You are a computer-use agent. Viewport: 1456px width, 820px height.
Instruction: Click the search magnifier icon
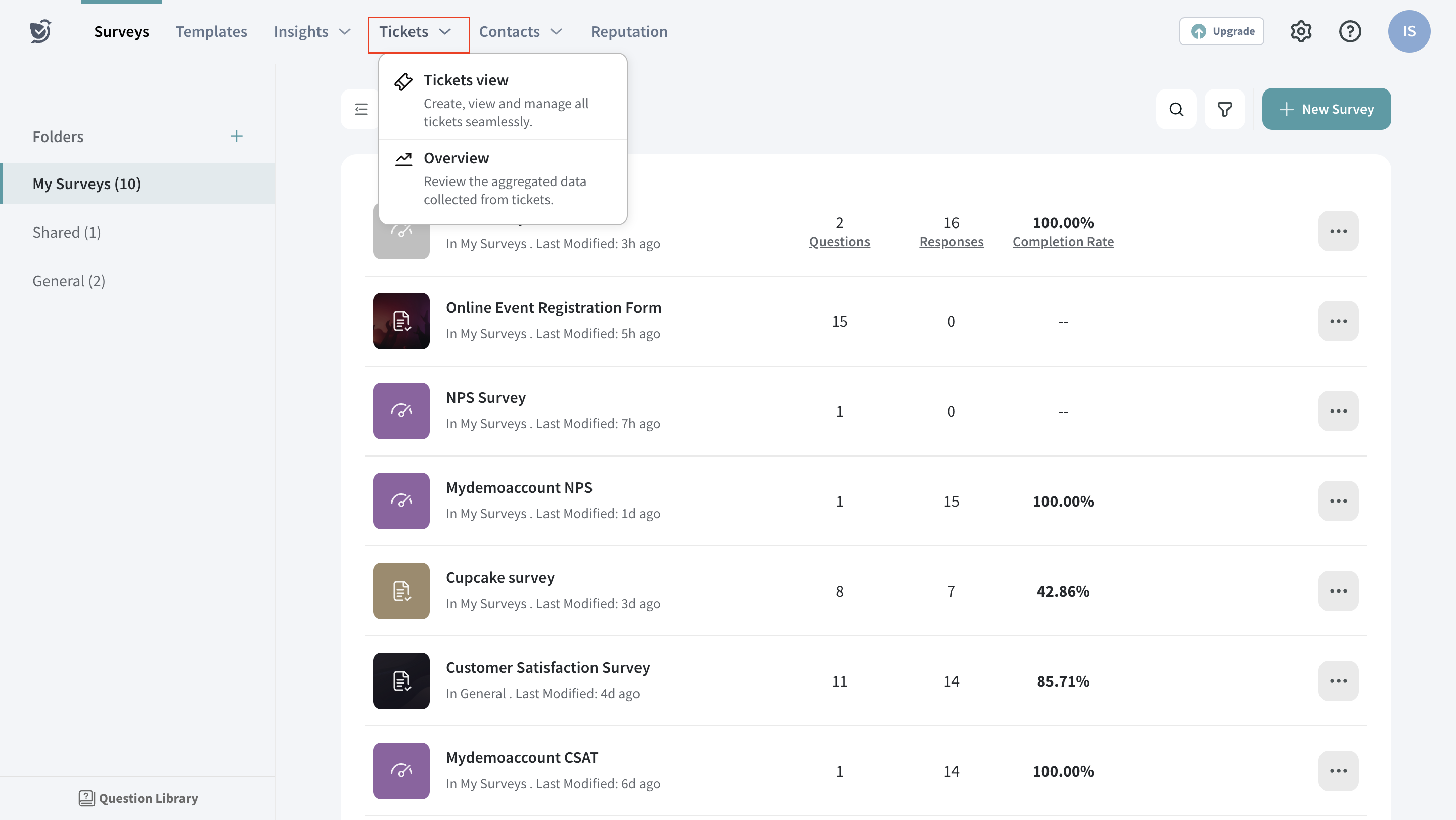1175,109
